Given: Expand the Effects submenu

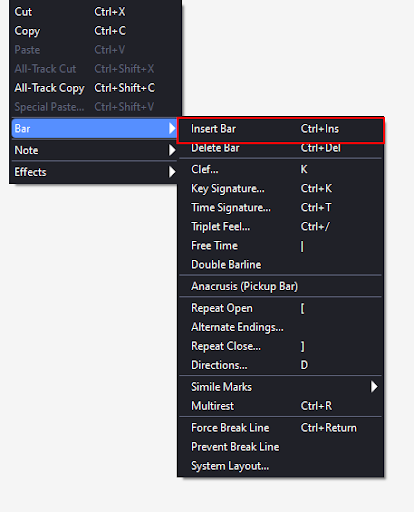Looking at the screenshot, I should click(x=95, y=172).
